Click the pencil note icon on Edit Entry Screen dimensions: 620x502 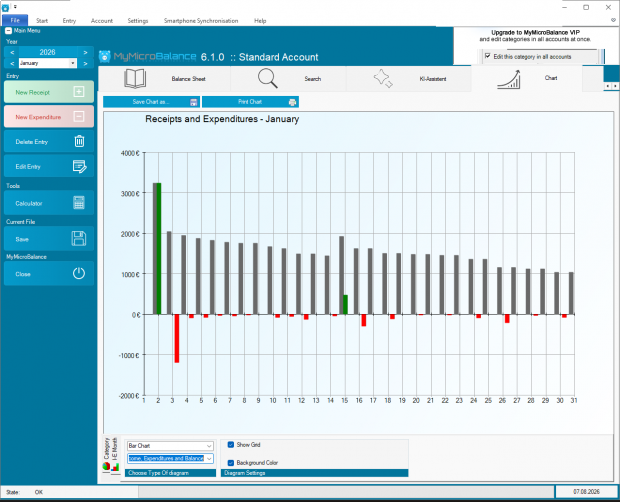[x=79, y=166]
